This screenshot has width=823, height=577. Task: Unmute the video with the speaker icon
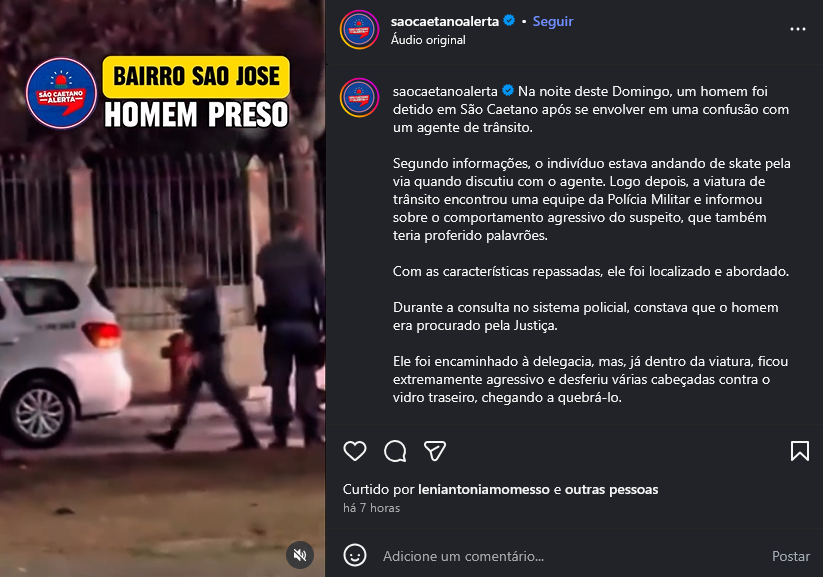pyautogui.click(x=300, y=555)
